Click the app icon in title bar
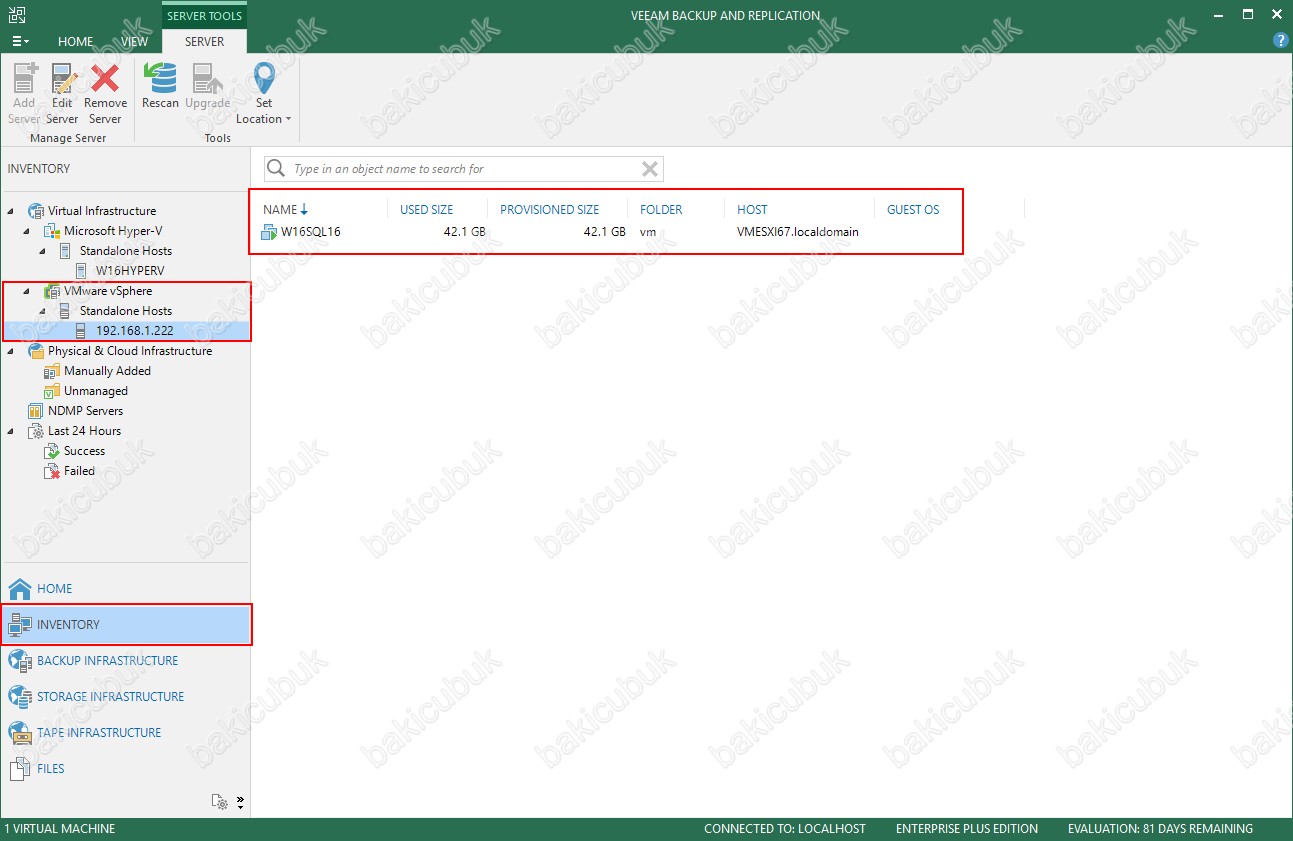The width and height of the screenshot is (1293, 841). (x=15, y=15)
